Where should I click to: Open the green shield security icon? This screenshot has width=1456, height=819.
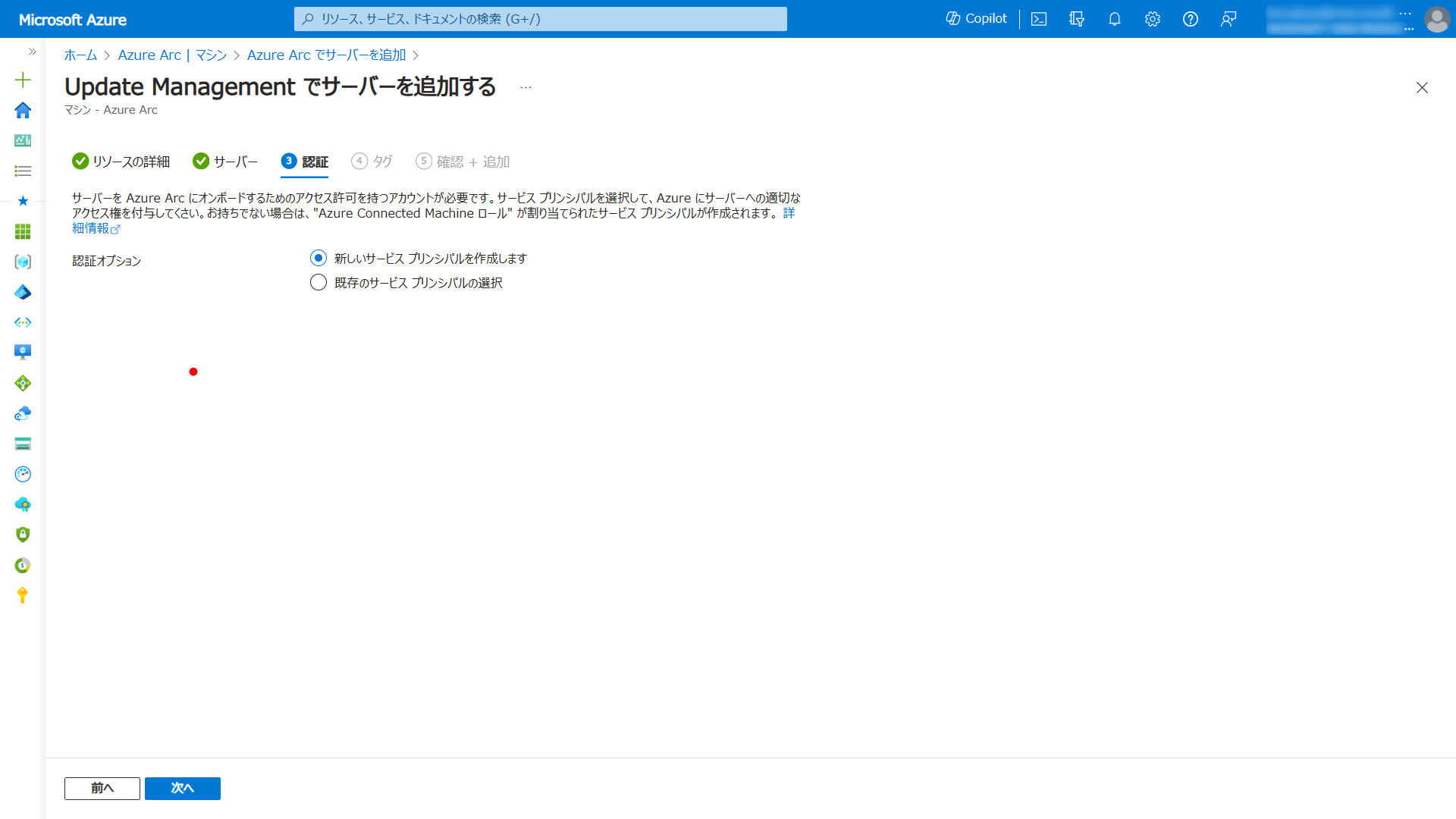tap(23, 535)
